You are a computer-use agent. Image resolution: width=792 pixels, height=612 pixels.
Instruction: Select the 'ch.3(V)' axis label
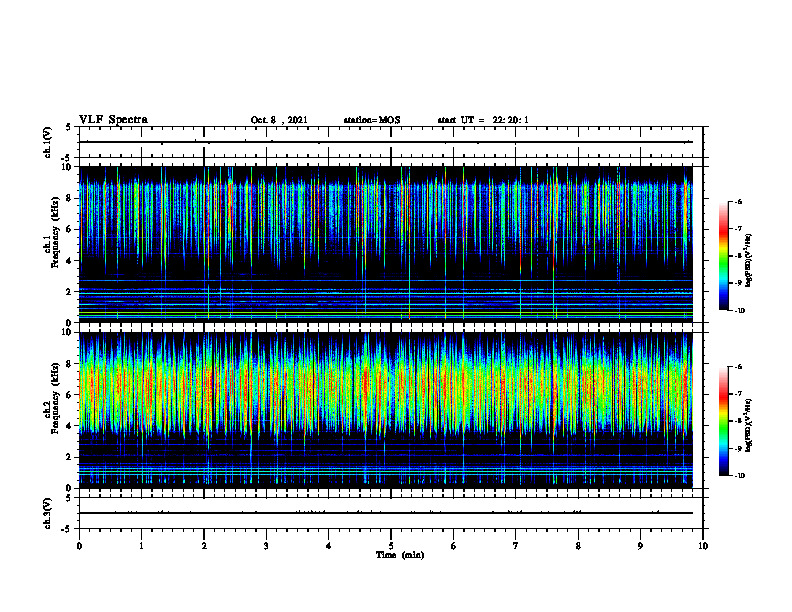[47, 513]
